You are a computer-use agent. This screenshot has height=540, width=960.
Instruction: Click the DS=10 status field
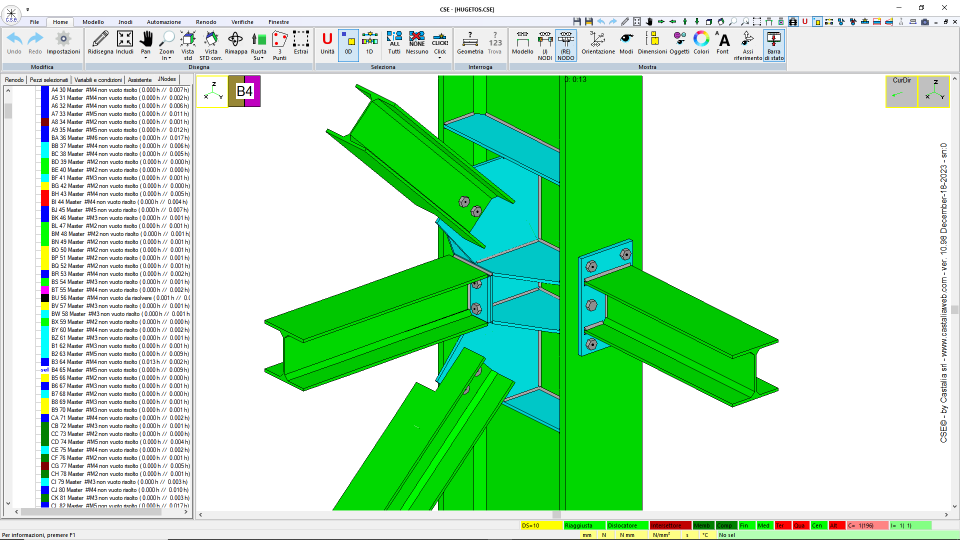pyautogui.click(x=541, y=525)
